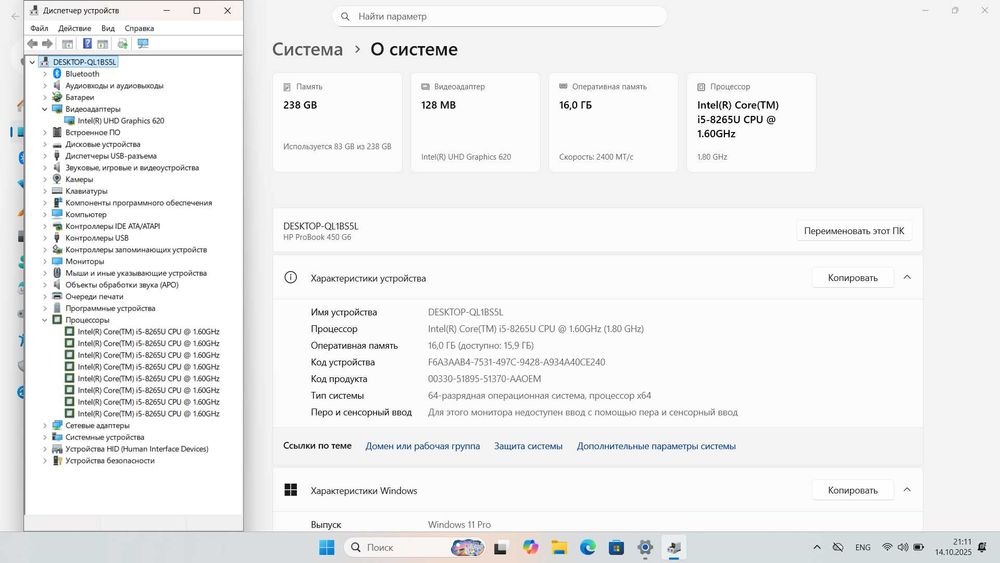Click the Память 238 GB card
This screenshot has height=563, width=1000.
click(337, 122)
